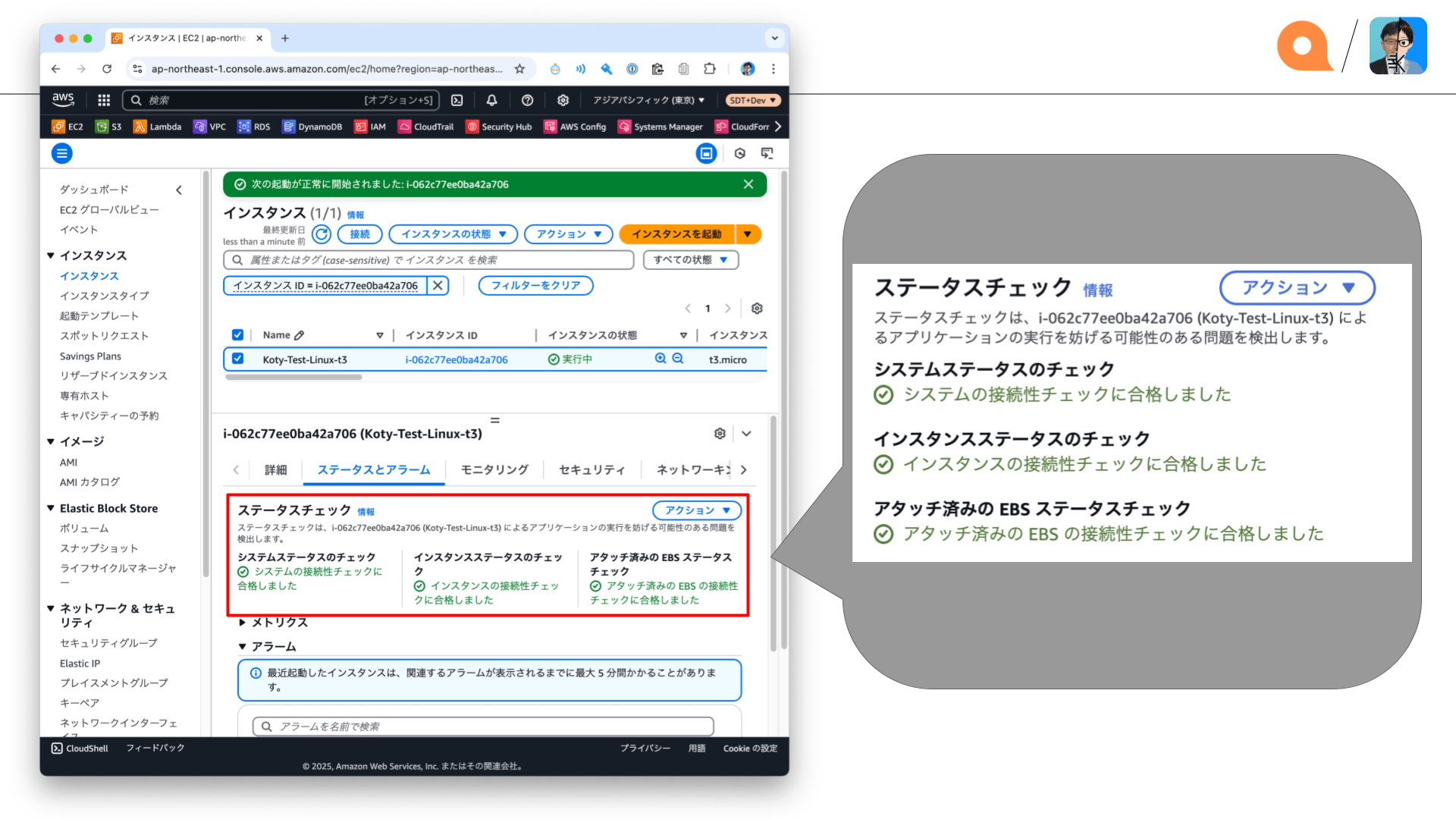Open the launch instance split-button arrow
The height and width of the screenshot is (819, 1456).
[748, 234]
